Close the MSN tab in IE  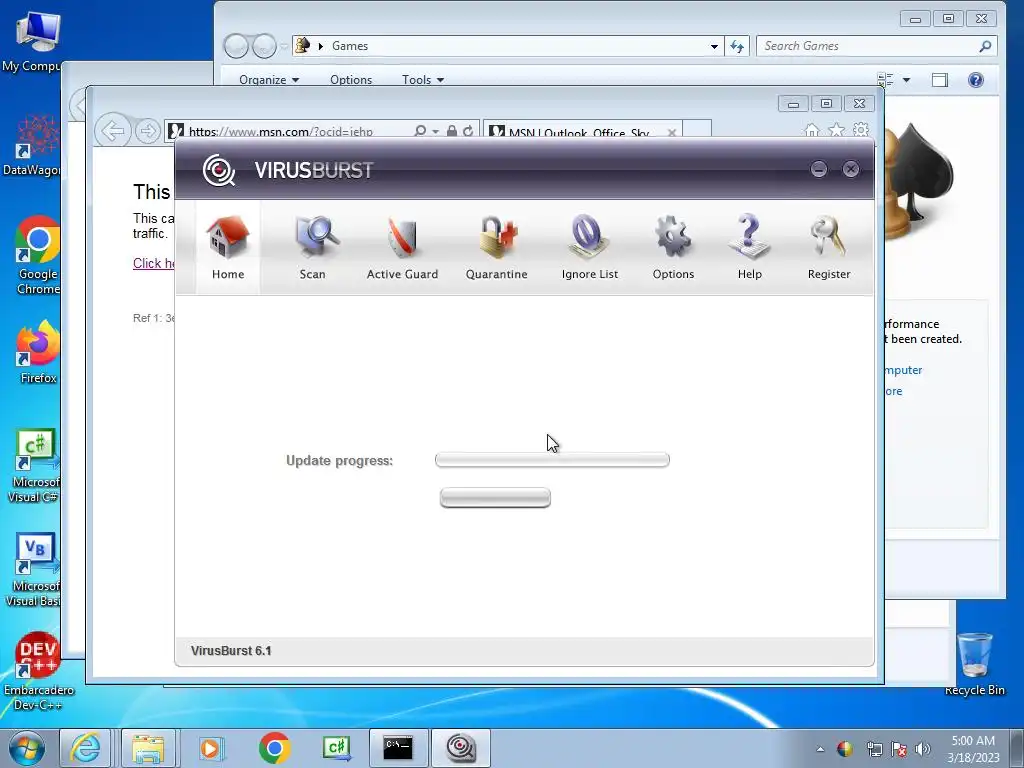pyautogui.click(x=671, y=133)
